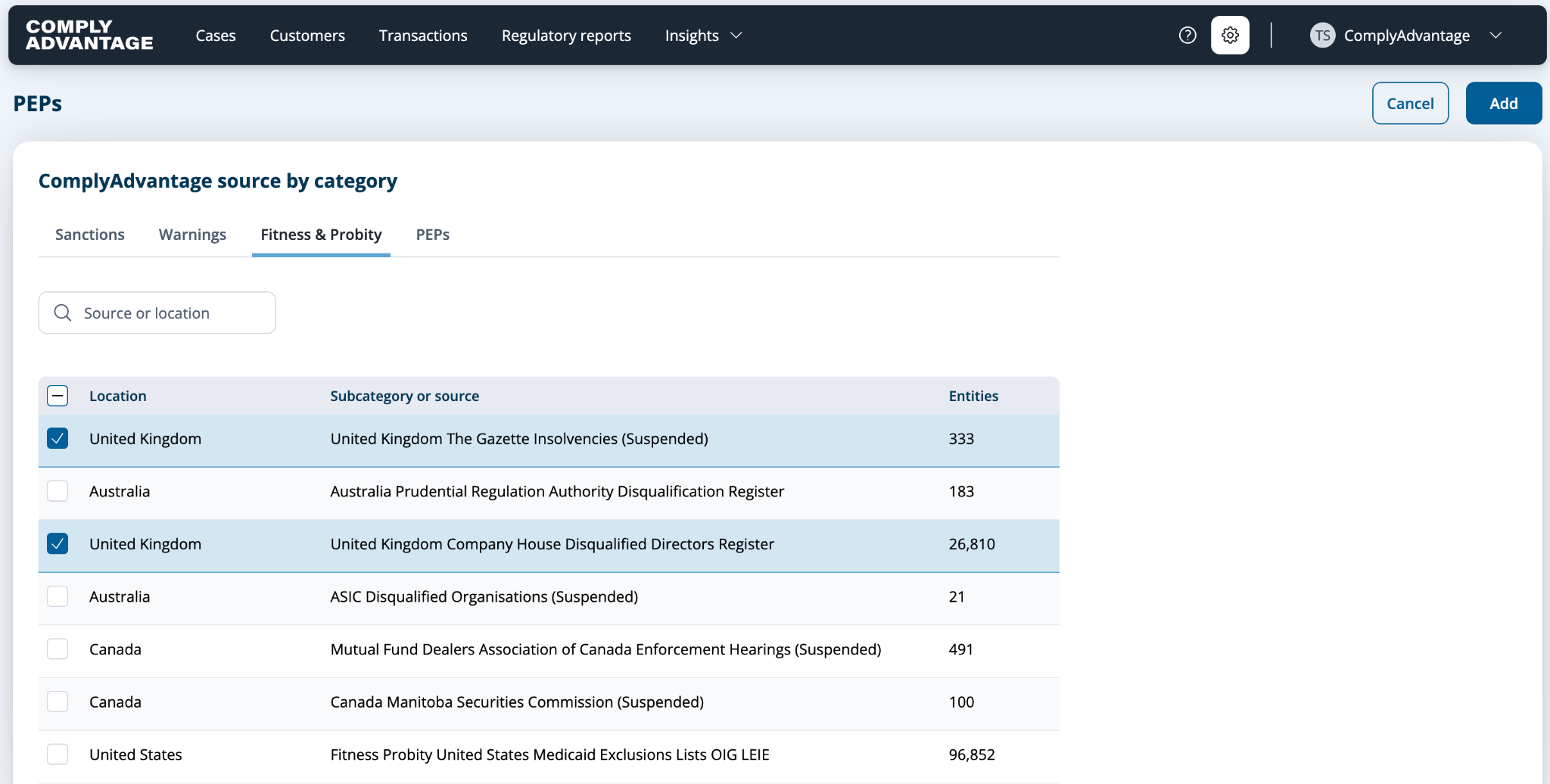Uncheck the Company House Disqualified Directors checkbox
1550x784 pixels.
coord(58,544)
